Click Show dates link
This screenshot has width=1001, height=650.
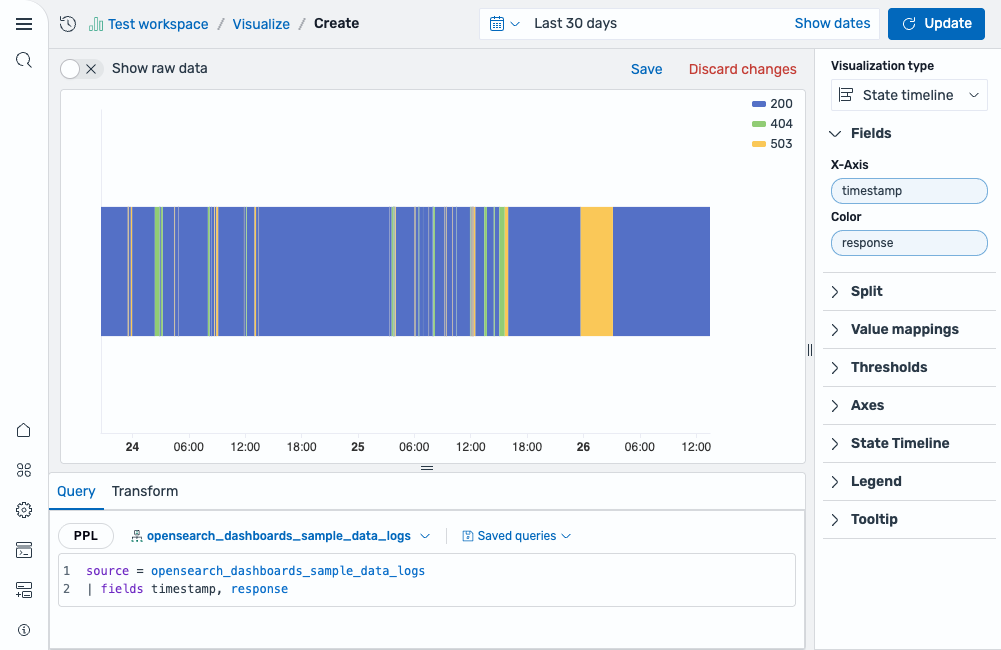832,24
